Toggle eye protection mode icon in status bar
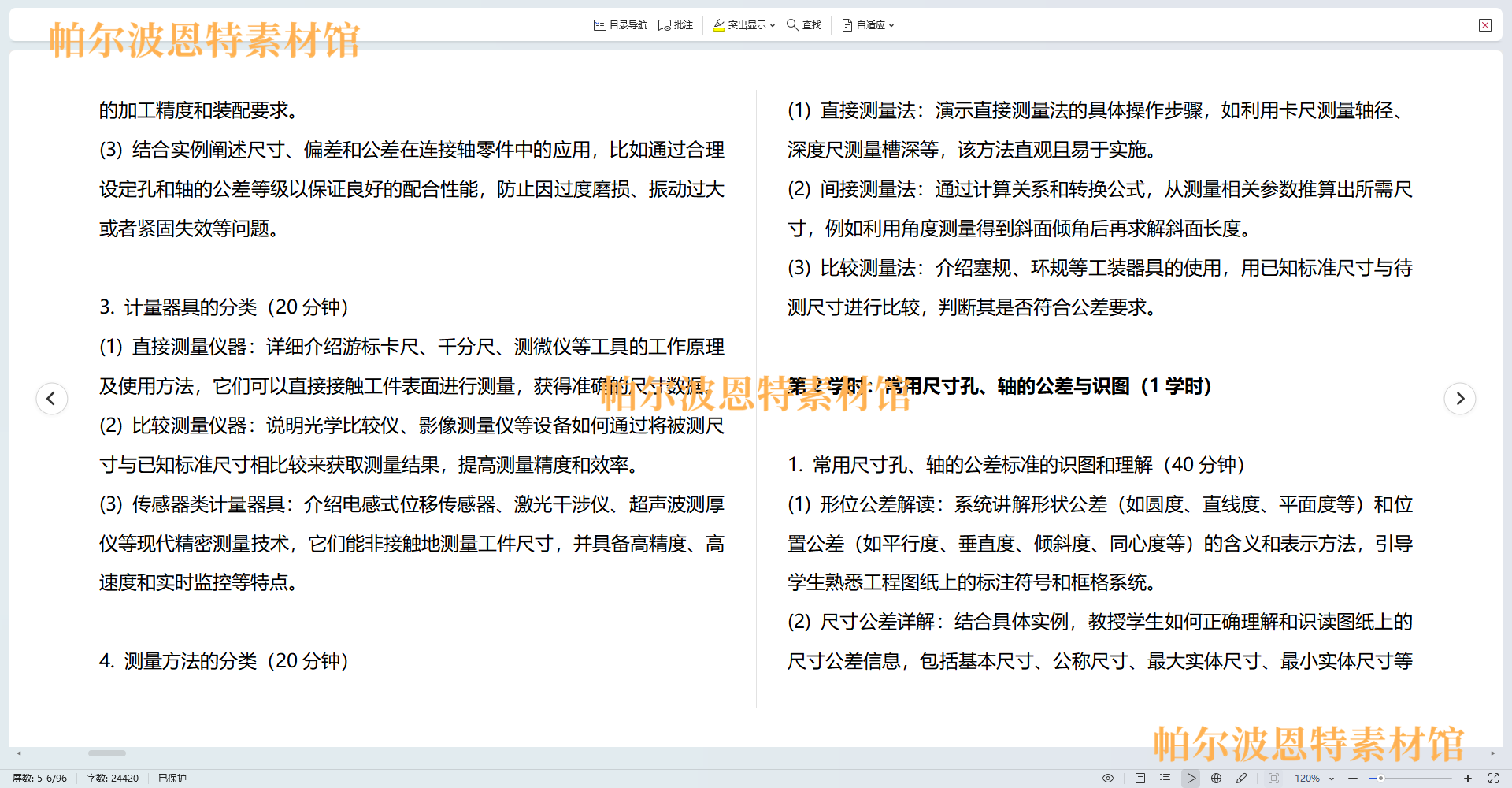This screenshot has height=788, width=1512. pos(1108,778)
